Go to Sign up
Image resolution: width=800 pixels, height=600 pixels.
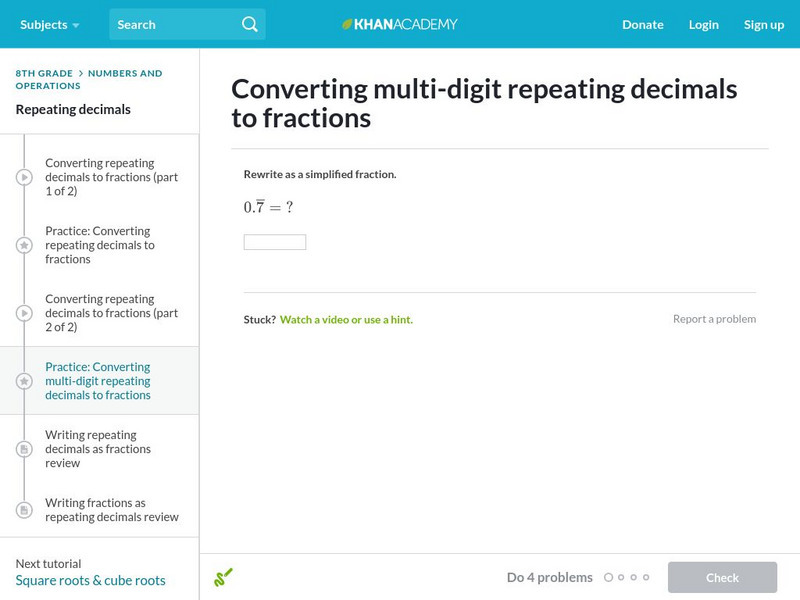click(763, 24)
